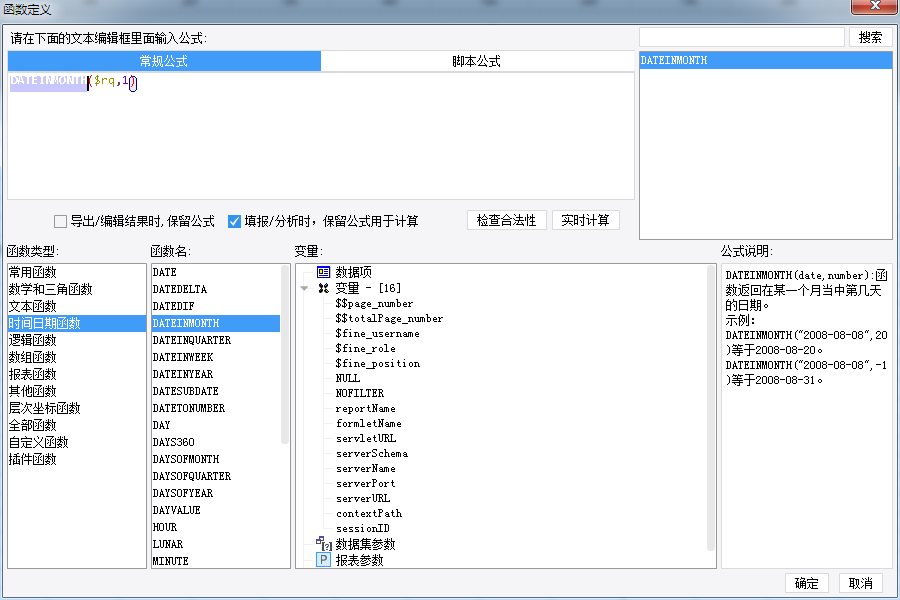This screenshot has width=900, height=600.
Task: Click the 检查合法性 button
Action: [506, 220]
